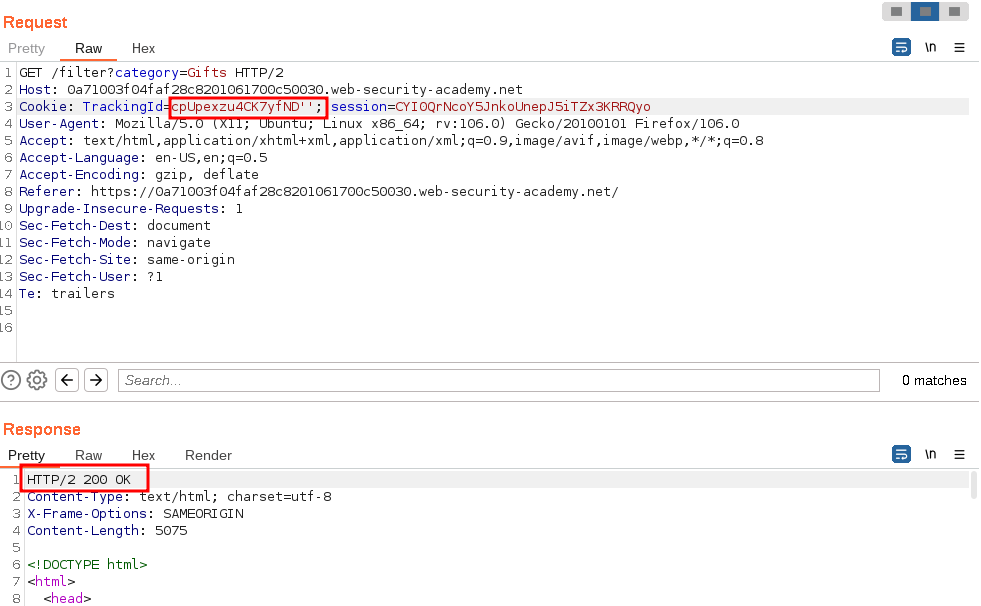
Task: Open the Response Pretty tab
Action: tap(26, 455)
